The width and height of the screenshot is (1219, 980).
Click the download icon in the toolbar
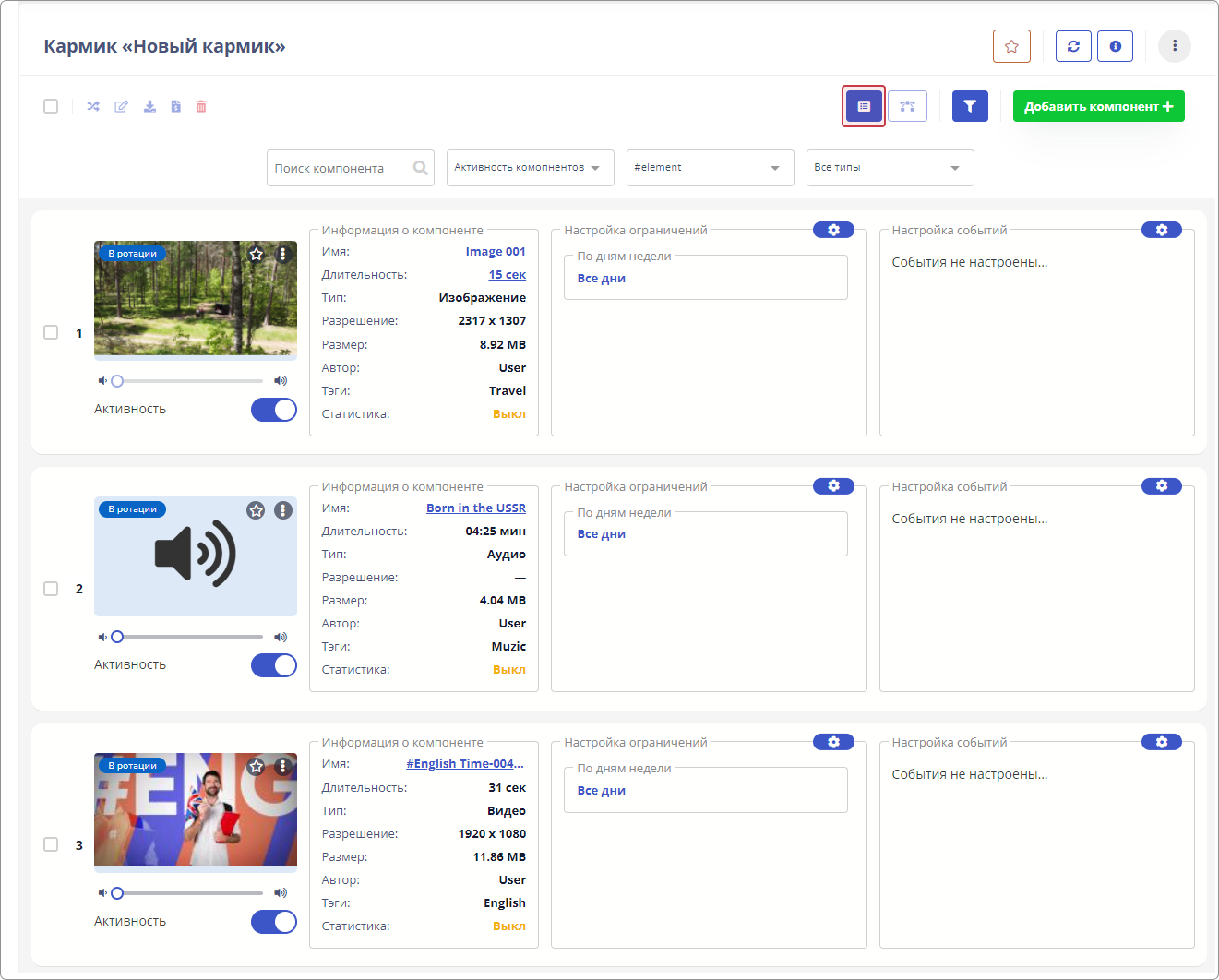click(149, 106)
